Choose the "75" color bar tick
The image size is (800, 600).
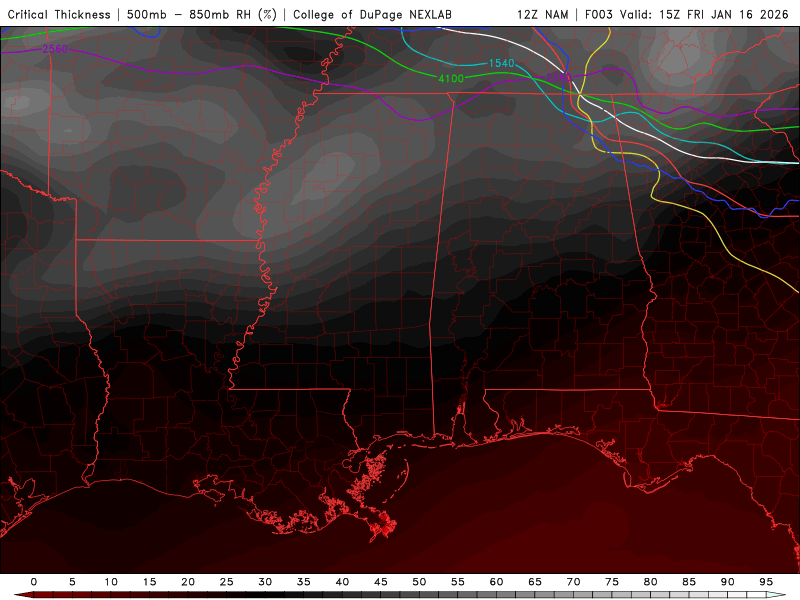(612, 582)
